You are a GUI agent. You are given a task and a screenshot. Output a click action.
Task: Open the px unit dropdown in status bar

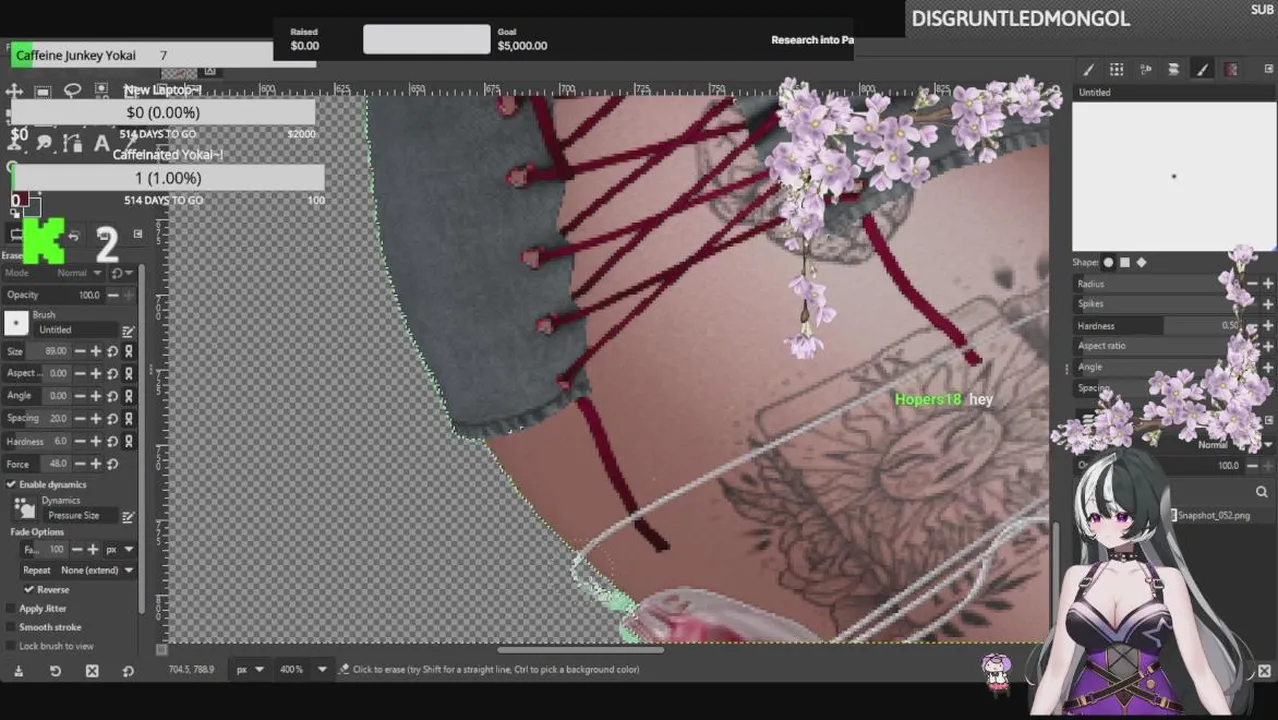(251, 669)
